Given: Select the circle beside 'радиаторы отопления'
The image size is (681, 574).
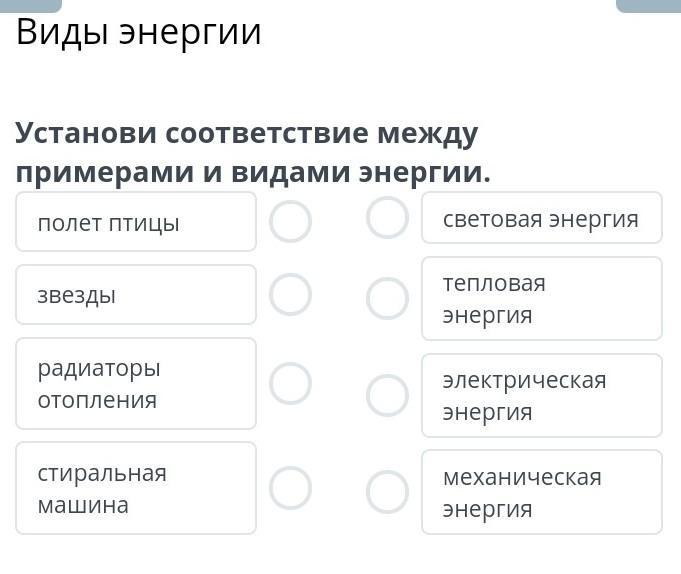Looking at the screenshot, I should point(290,383).
